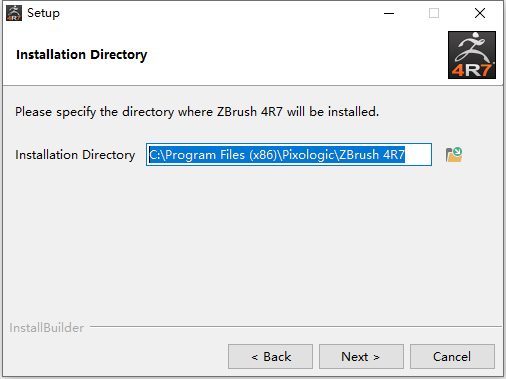Click the 'Please specify the directory' instruction text
This screenshot has width=506, height=379.
(197, 112)
